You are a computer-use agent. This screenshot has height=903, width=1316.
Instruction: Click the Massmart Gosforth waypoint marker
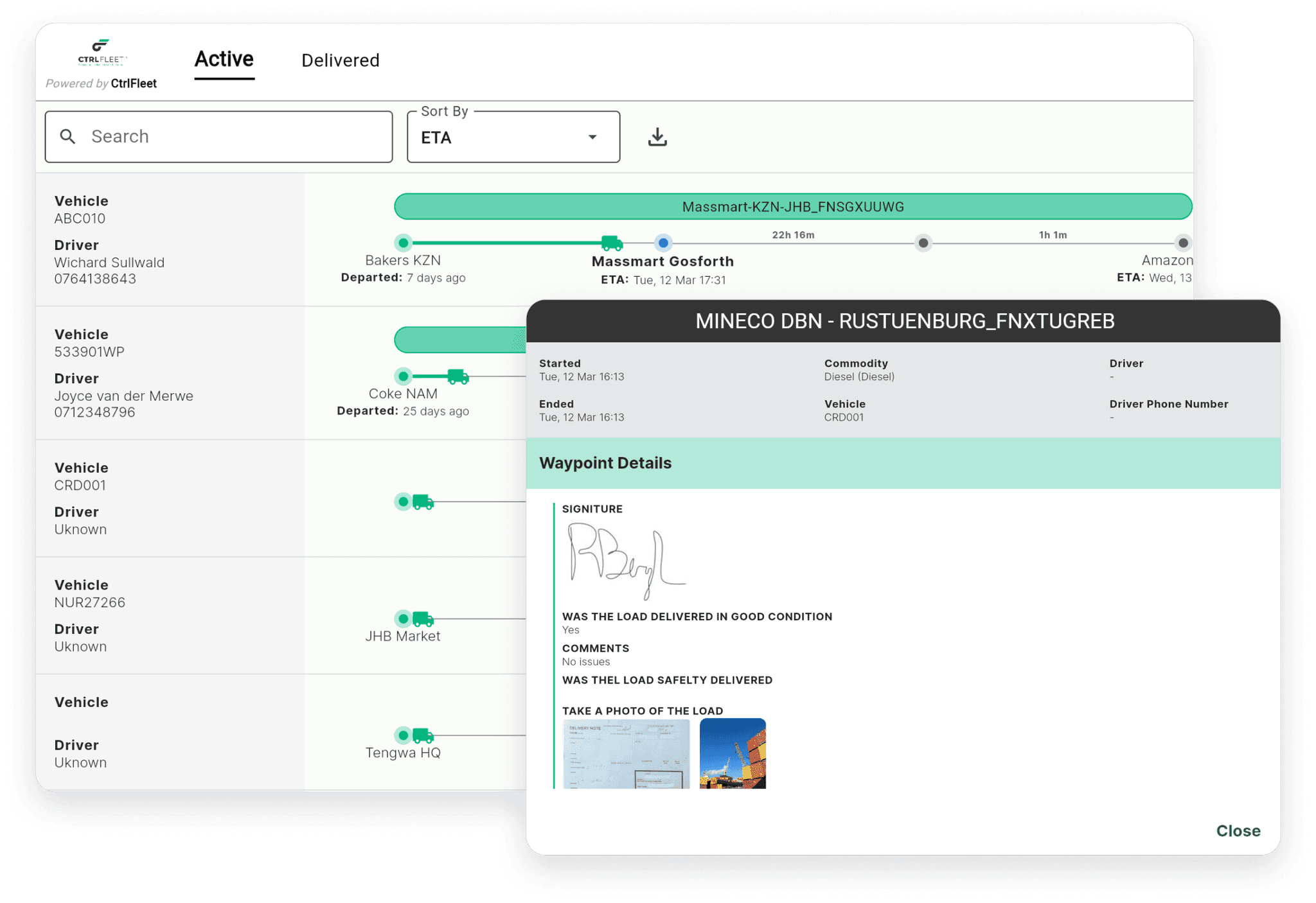click(x=662, y=243)
